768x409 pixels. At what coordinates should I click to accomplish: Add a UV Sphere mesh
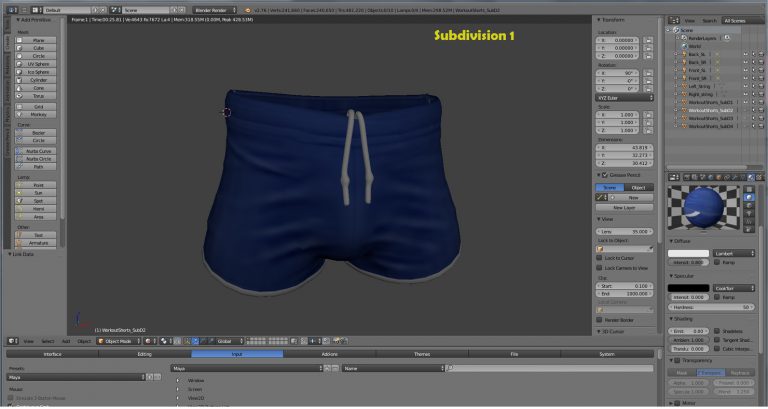[x=38, y=64]
